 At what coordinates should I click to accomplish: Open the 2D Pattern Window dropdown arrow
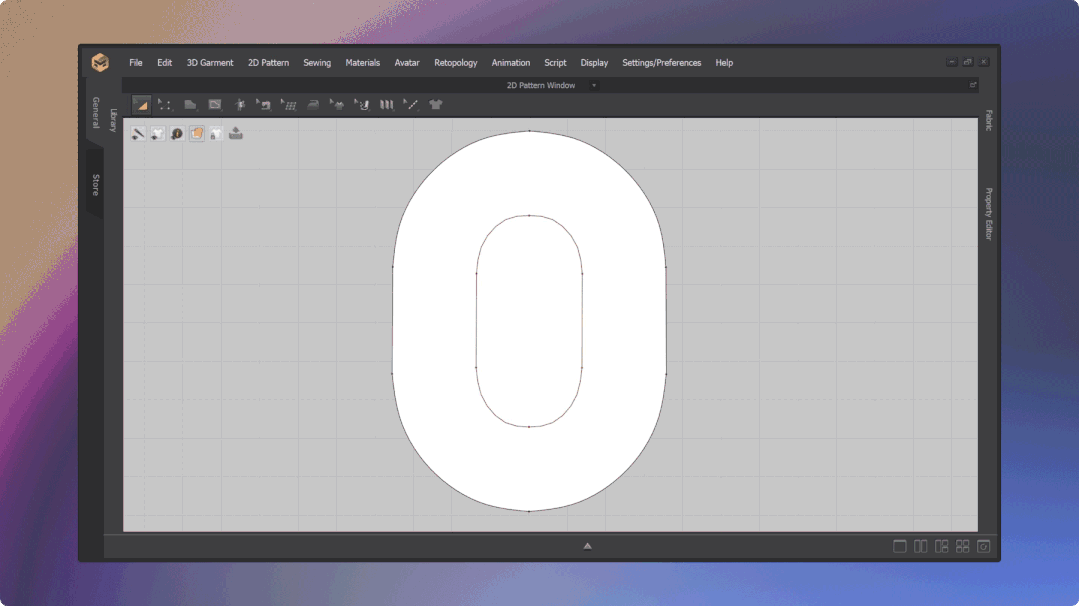coord(594,86)
